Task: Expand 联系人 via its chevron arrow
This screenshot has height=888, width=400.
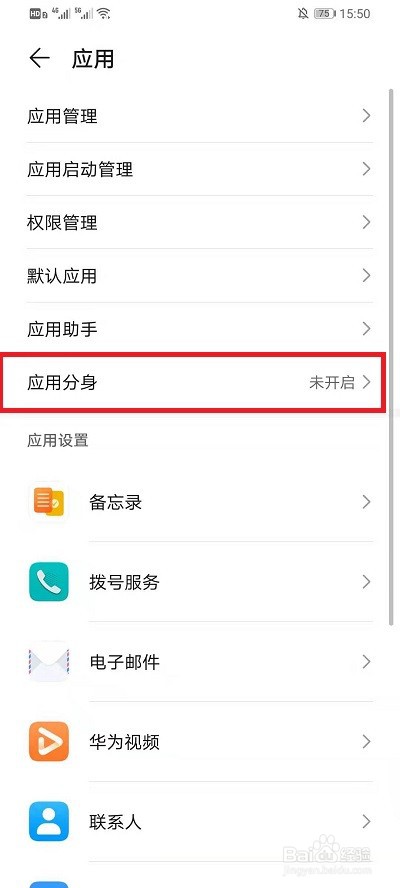Action: coord(367,821)
